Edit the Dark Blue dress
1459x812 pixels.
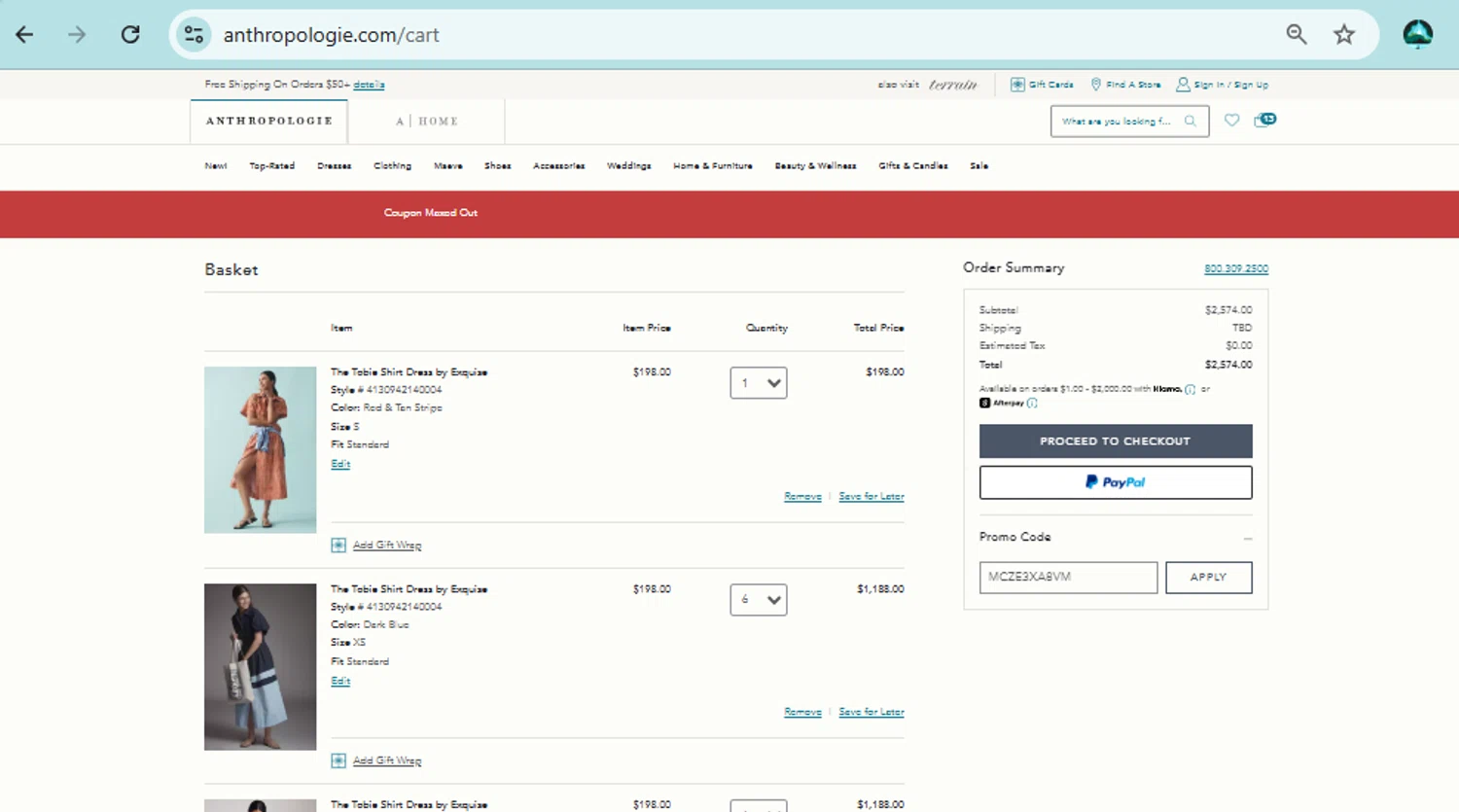(x=340, y=681)
